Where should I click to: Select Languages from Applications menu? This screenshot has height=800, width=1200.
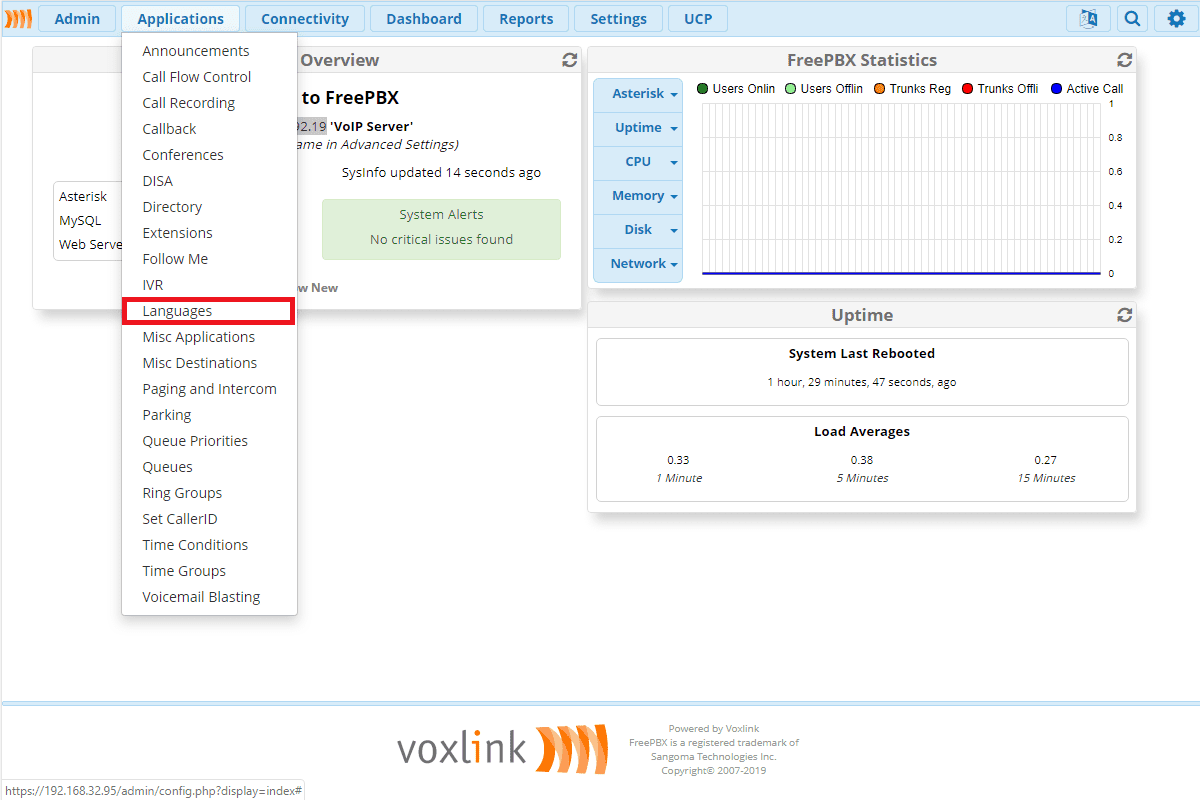pyautogui.click(x=177, y=311)
